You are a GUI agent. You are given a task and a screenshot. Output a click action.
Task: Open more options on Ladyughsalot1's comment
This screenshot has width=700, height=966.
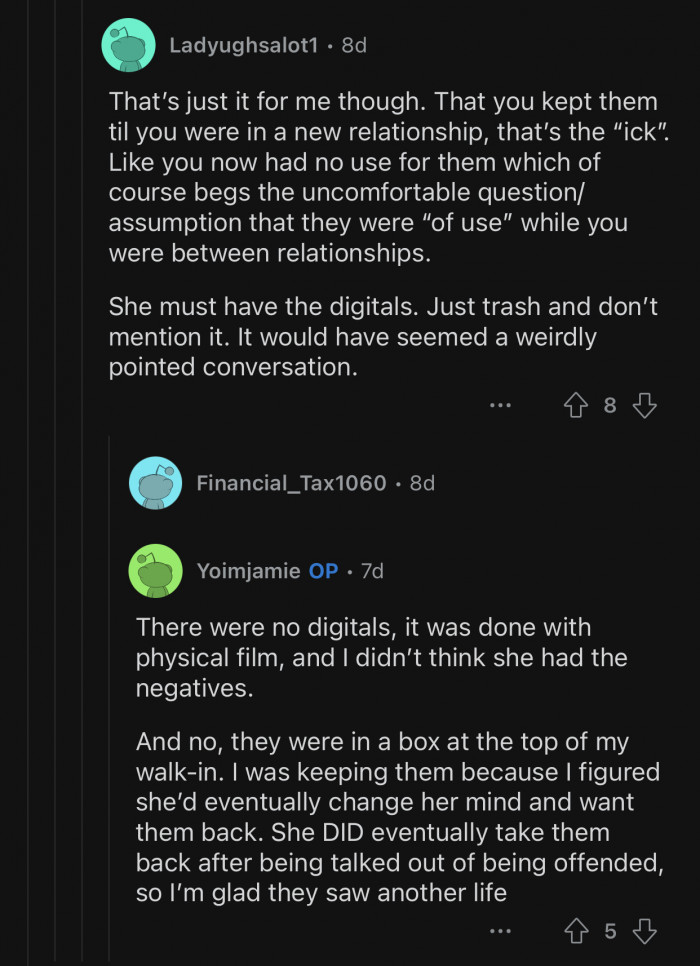[x=500, y=405]
